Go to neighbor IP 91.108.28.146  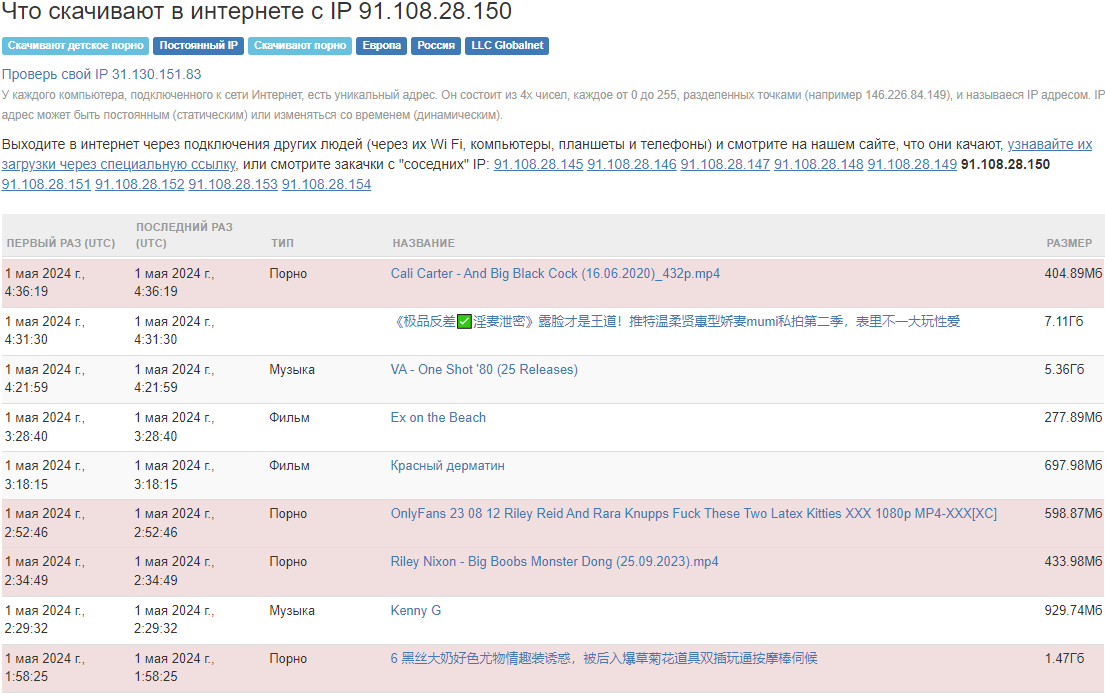tap(631, 164)
